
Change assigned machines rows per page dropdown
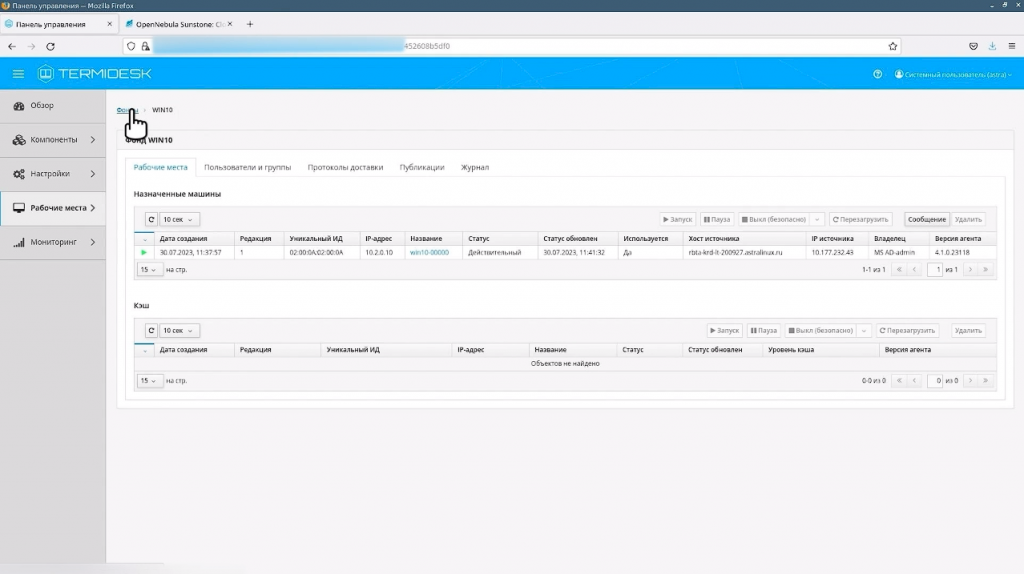(x=149, y=270)
